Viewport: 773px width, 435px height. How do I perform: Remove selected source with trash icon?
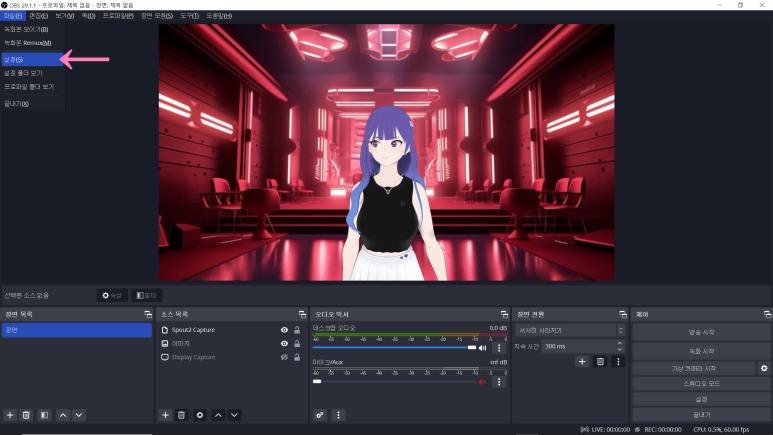pos(181,415)
